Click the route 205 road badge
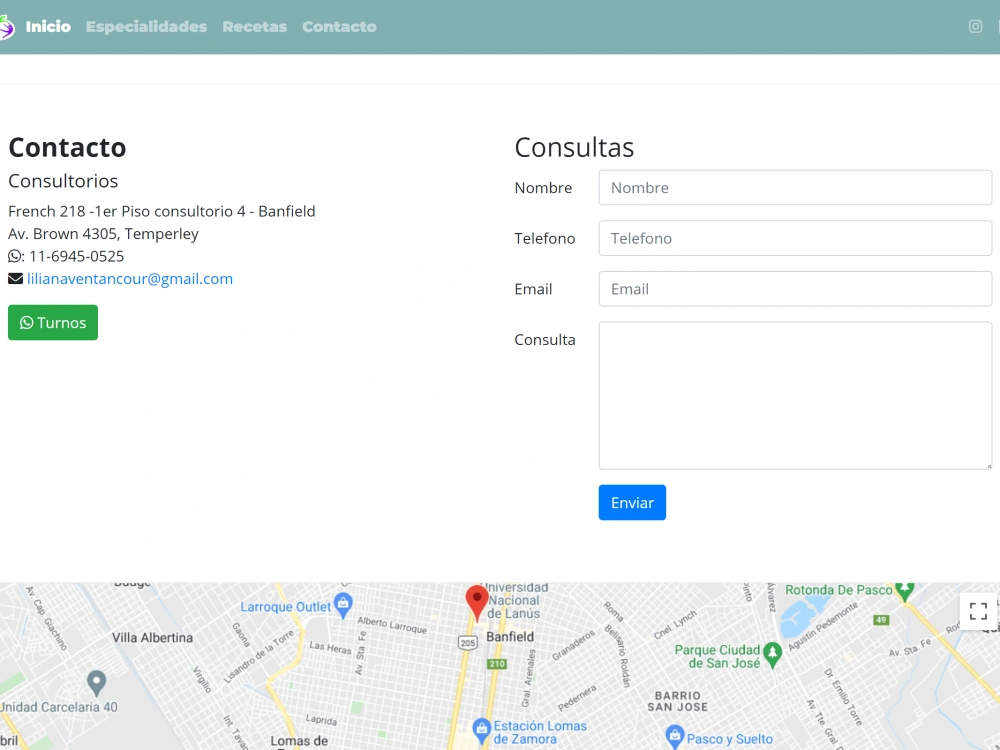Image resolution: width=1000 pixels, height=750 pixels. click(x=468, y=643)
